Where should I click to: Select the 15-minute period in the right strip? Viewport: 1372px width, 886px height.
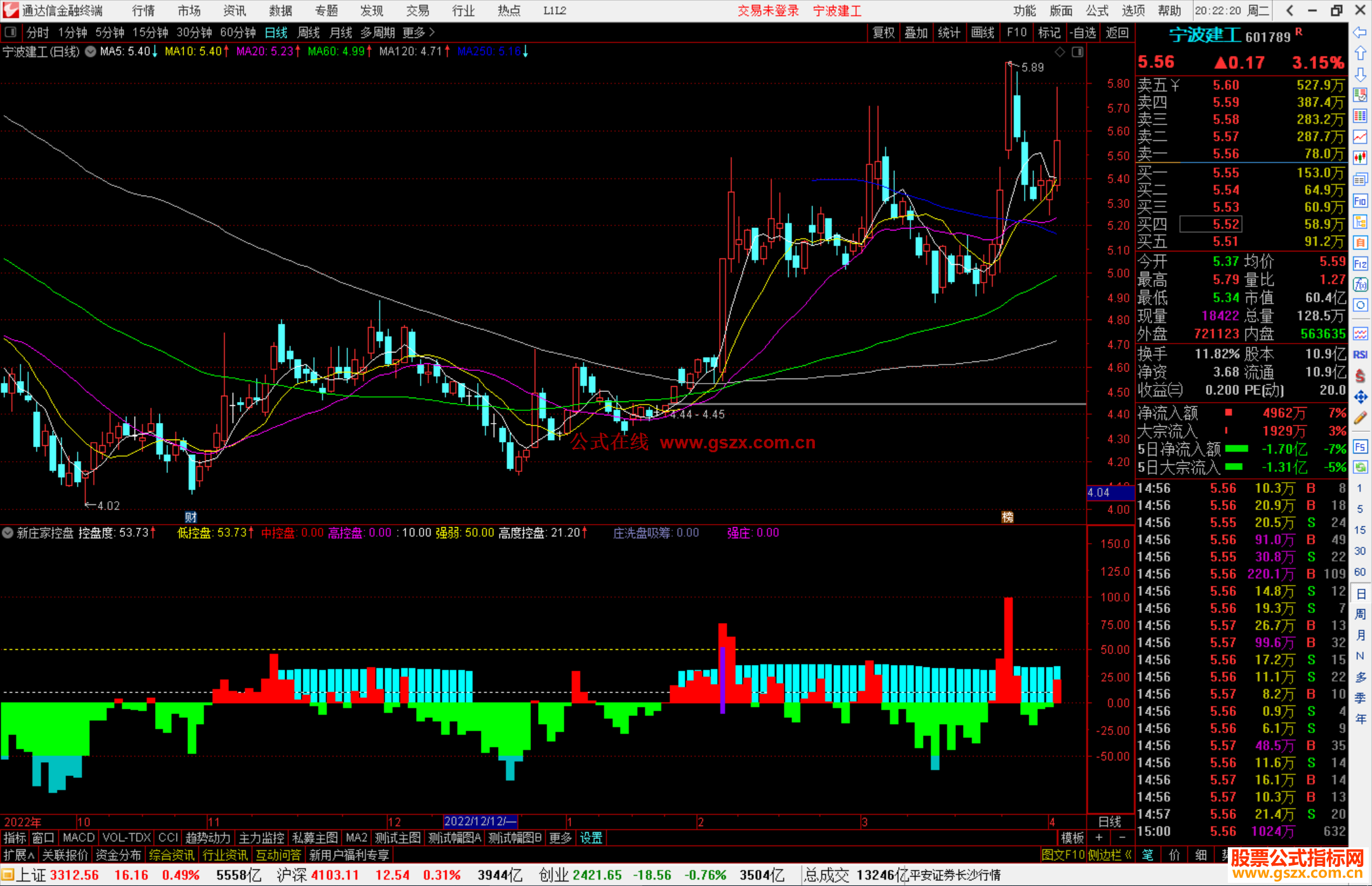click(x=1359, y=530)
